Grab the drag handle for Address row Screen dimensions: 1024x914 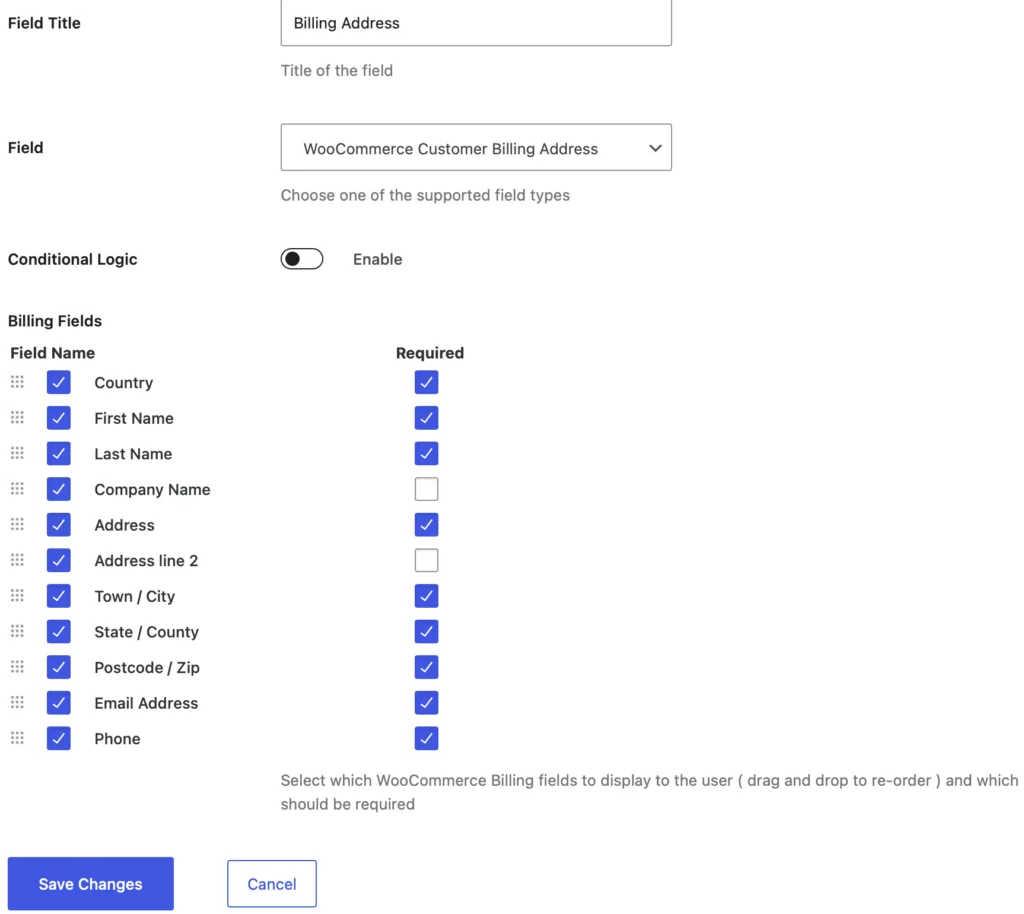(x=17, y=524)
